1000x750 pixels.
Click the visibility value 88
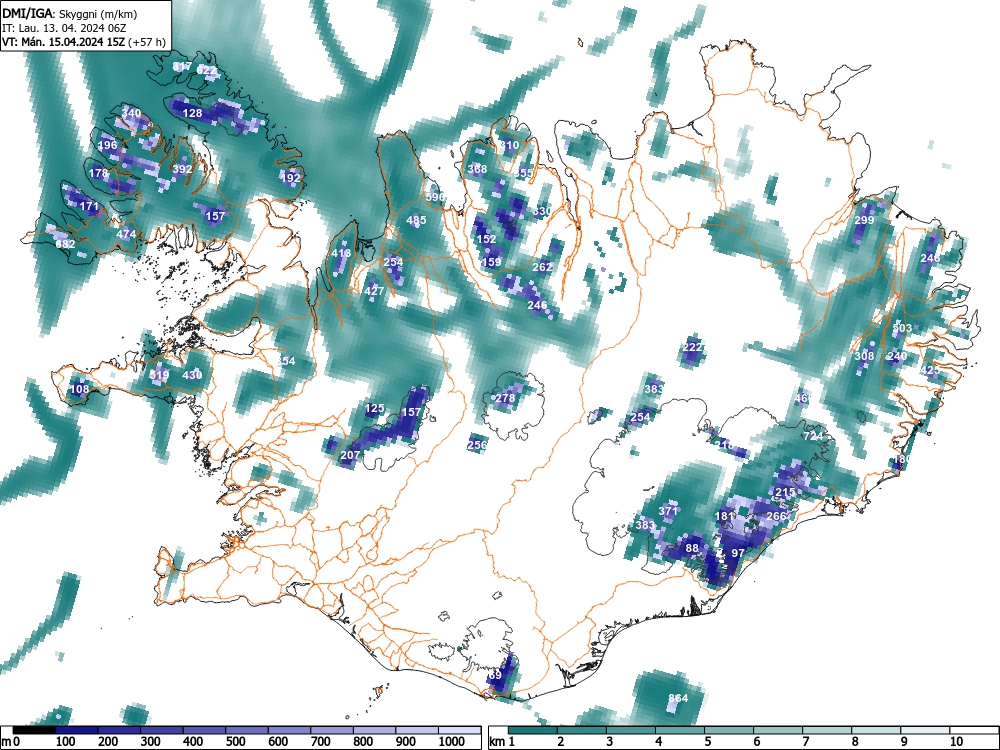click(692, 548)
